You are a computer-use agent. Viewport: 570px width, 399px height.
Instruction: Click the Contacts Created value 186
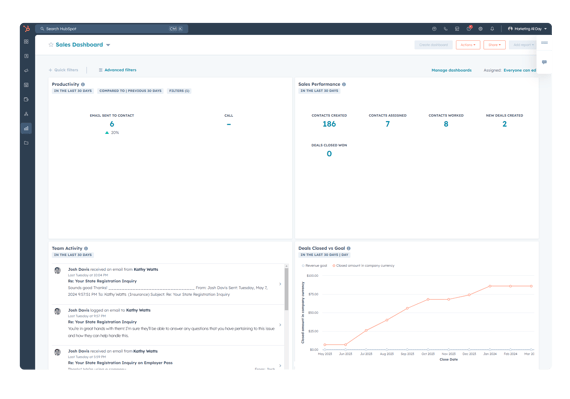coord(329,124)
